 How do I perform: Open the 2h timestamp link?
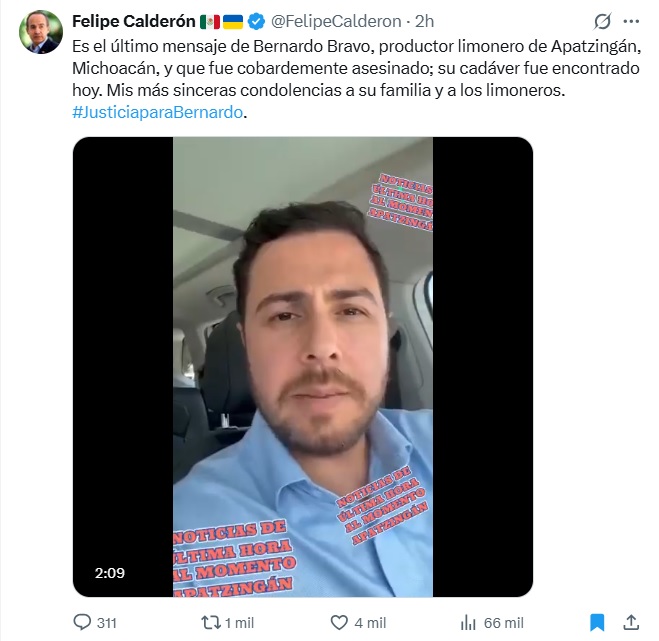tap(424, 21)
